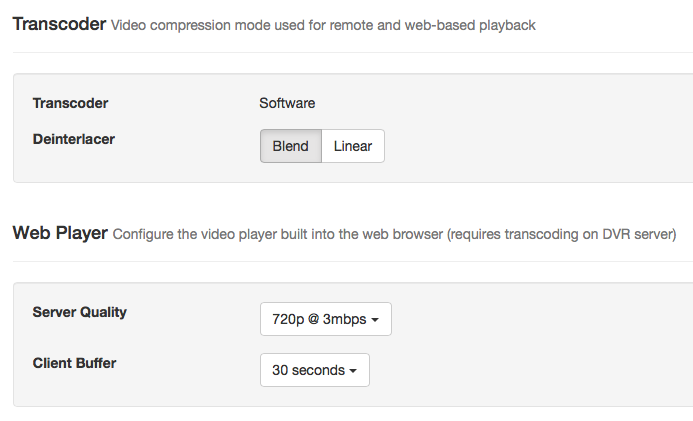The image size is (693, 421).
Task: Click the bold Transcoder field label
Action: (x=70, y=103)
